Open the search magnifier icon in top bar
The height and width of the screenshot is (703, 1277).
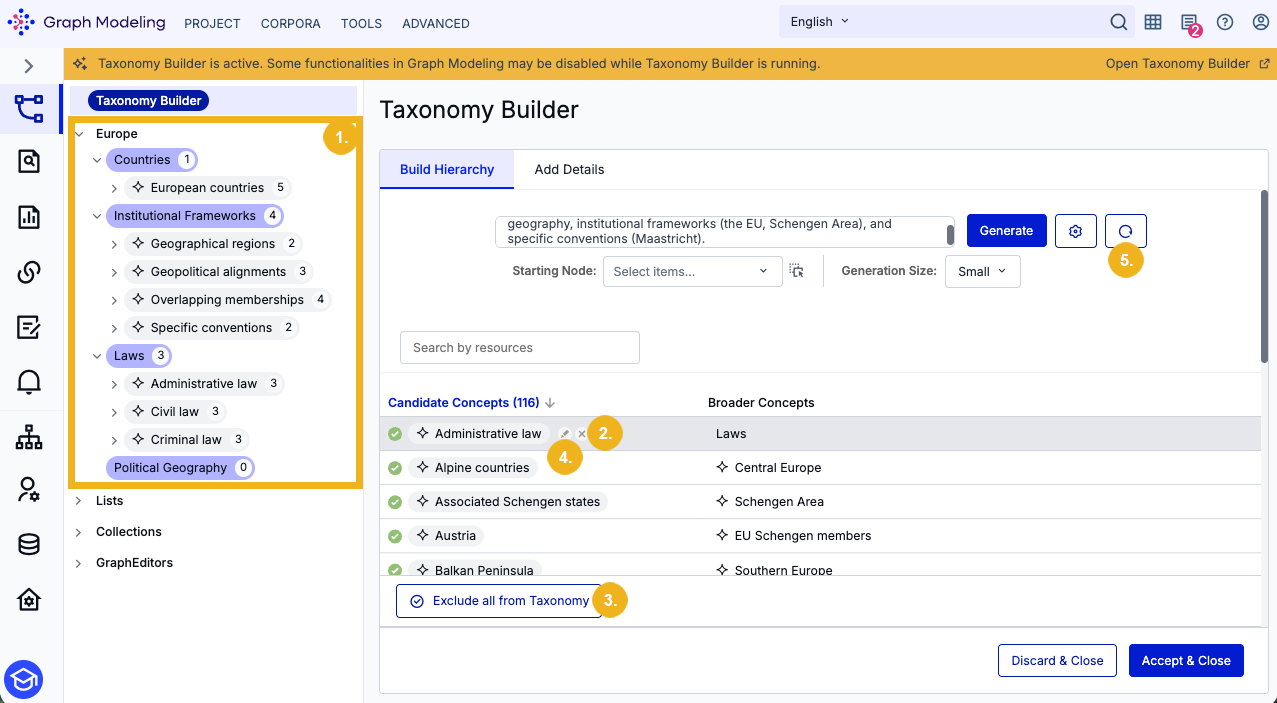(1119, 22)
